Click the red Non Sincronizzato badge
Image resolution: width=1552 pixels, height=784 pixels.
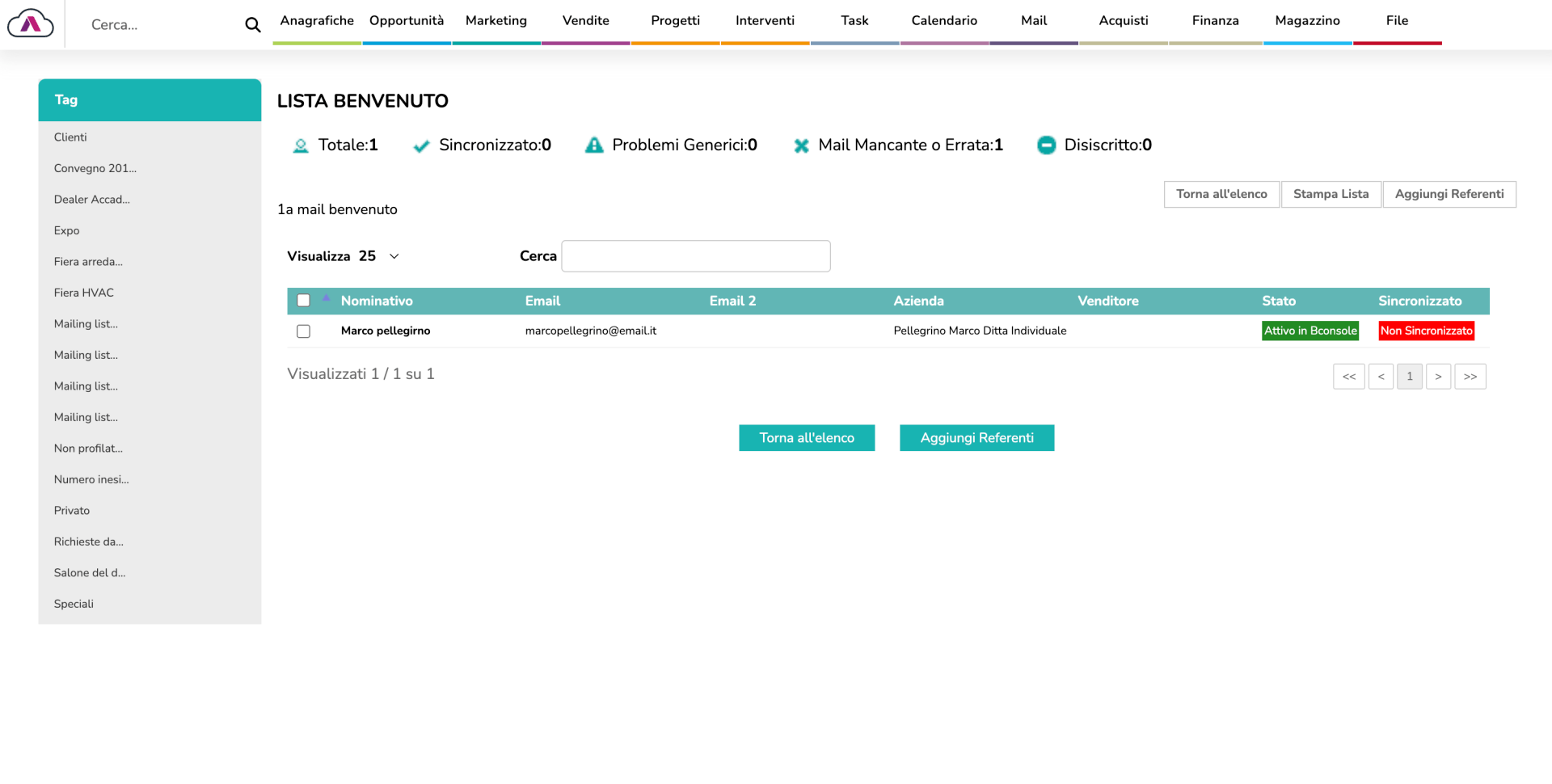click(x=1426, y=331)
